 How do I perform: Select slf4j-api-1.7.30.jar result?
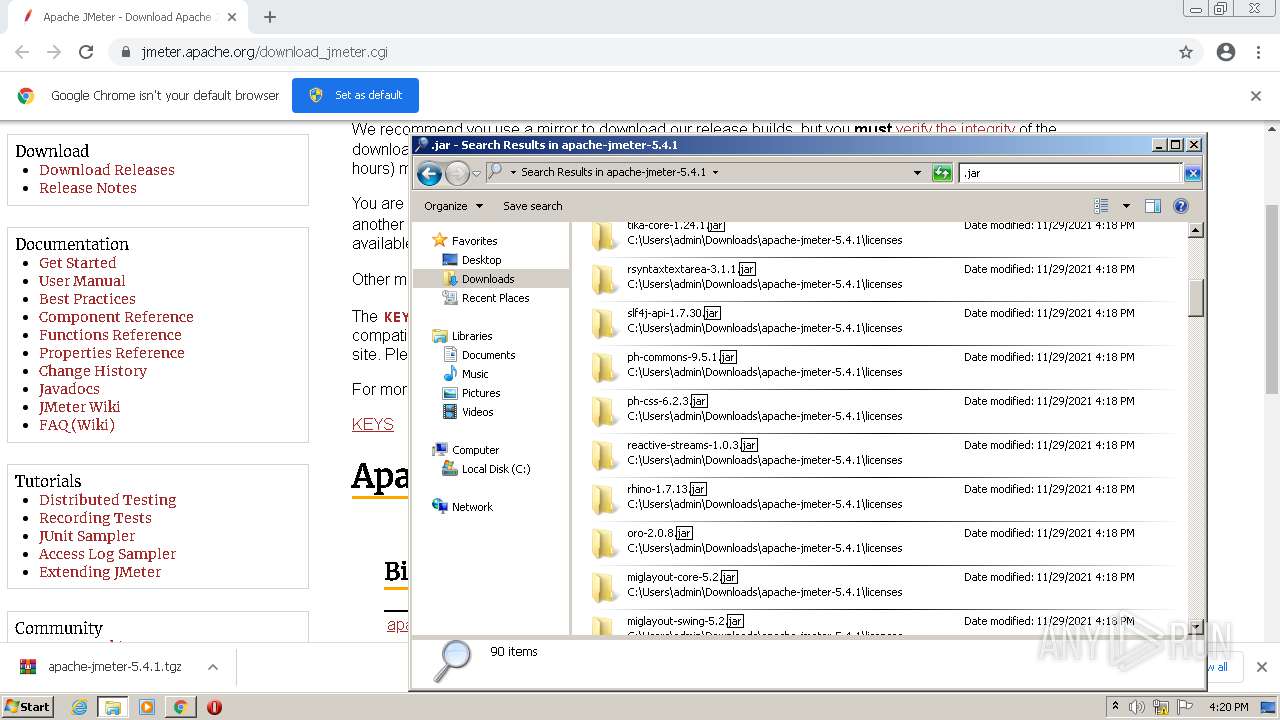point(880,321)
